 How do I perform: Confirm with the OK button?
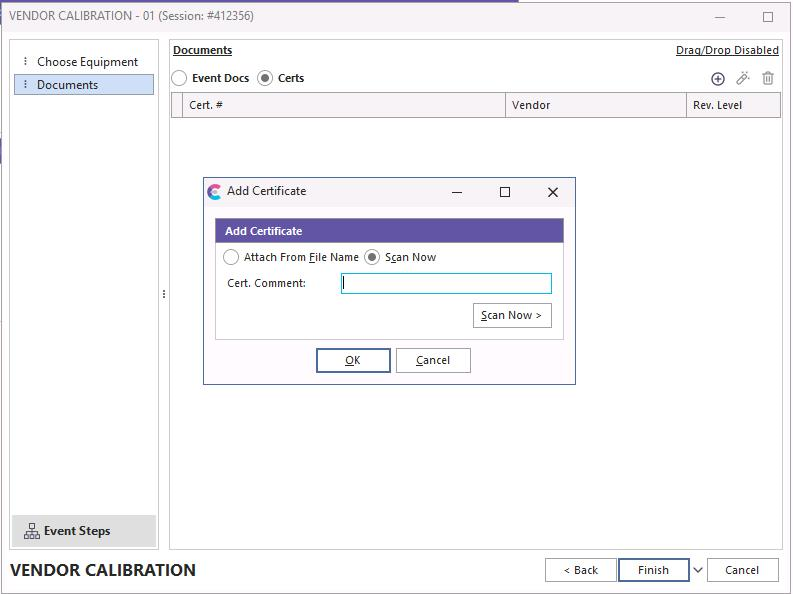click(x=353, y=360)
